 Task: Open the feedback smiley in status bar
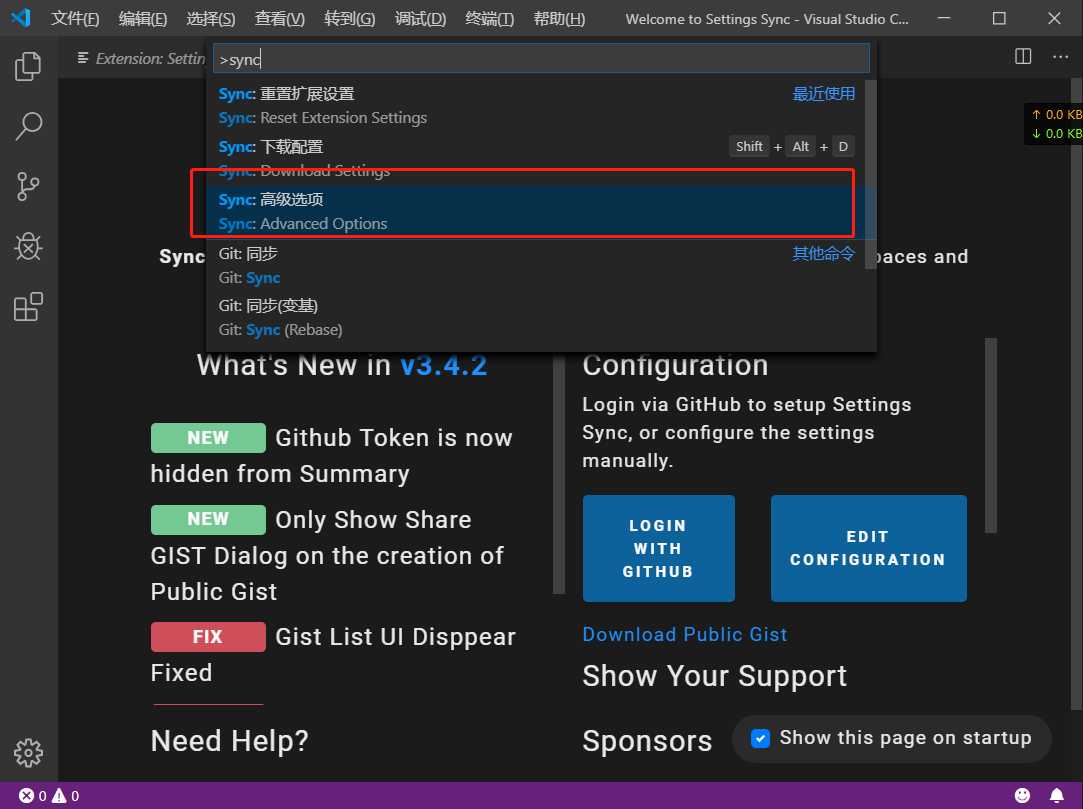(x=1022, y=796)
